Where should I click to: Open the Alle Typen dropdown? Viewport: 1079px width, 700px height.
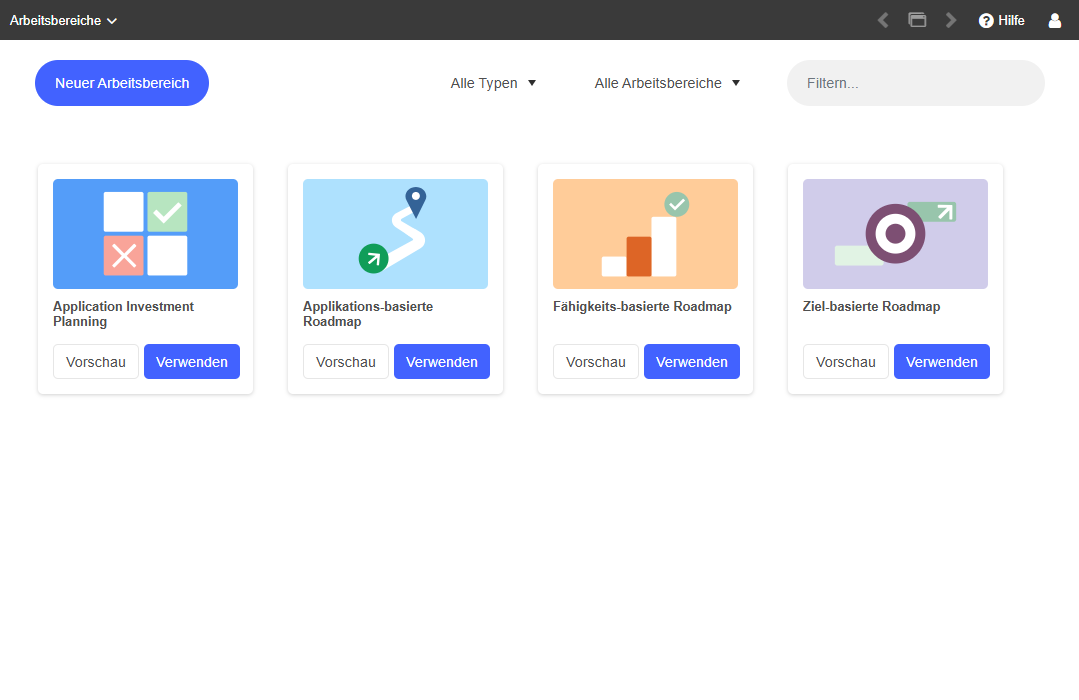pyautogui.click(x=493, y=83)
